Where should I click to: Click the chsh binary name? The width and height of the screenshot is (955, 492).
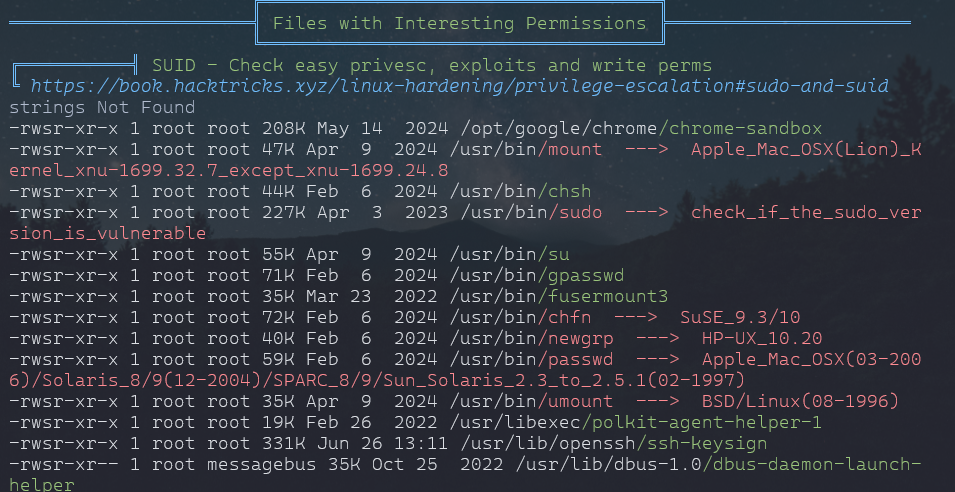[x=565, y=191]
